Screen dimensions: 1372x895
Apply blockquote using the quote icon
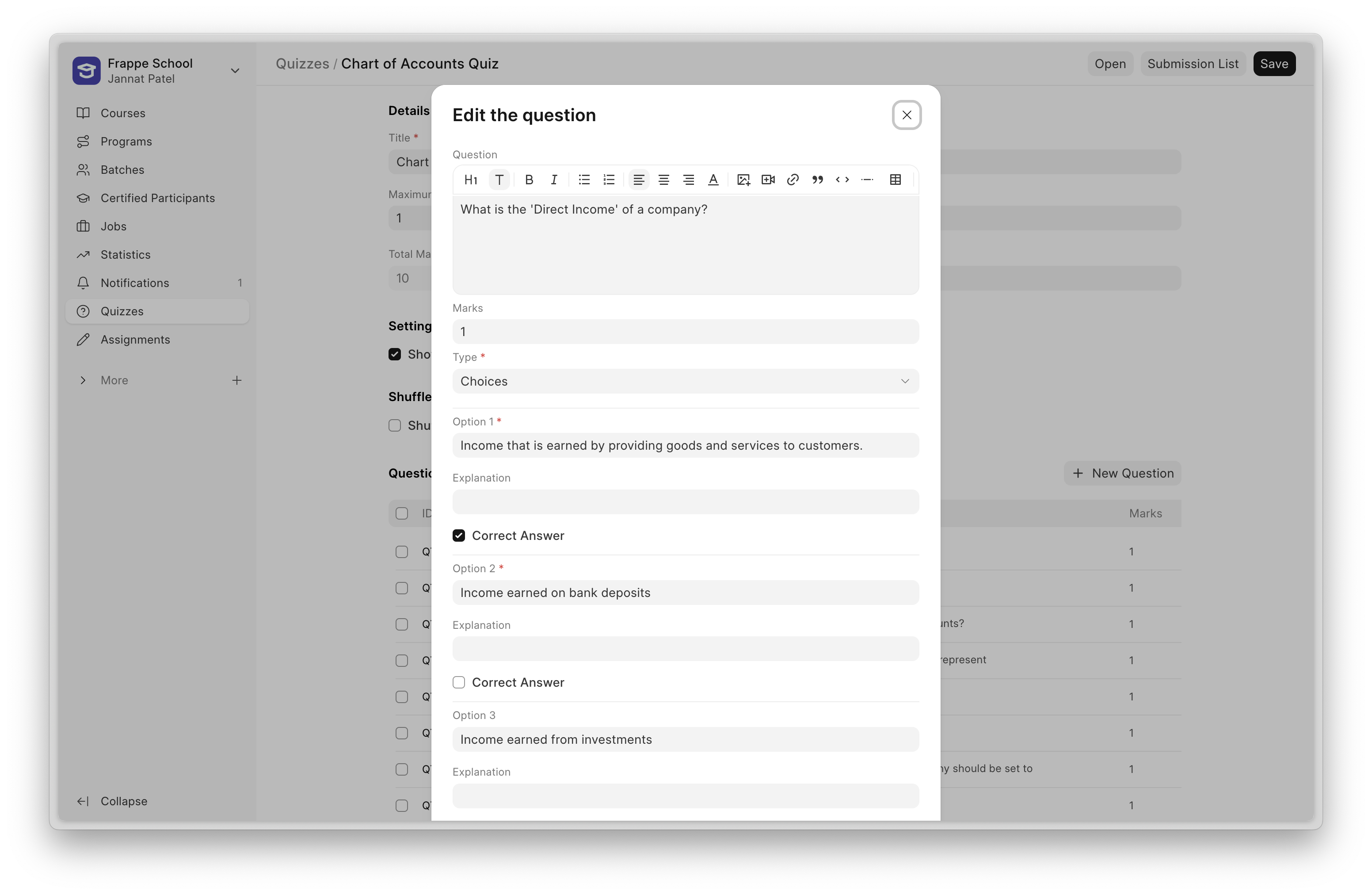pyautogui.click(x=817, y=180)
